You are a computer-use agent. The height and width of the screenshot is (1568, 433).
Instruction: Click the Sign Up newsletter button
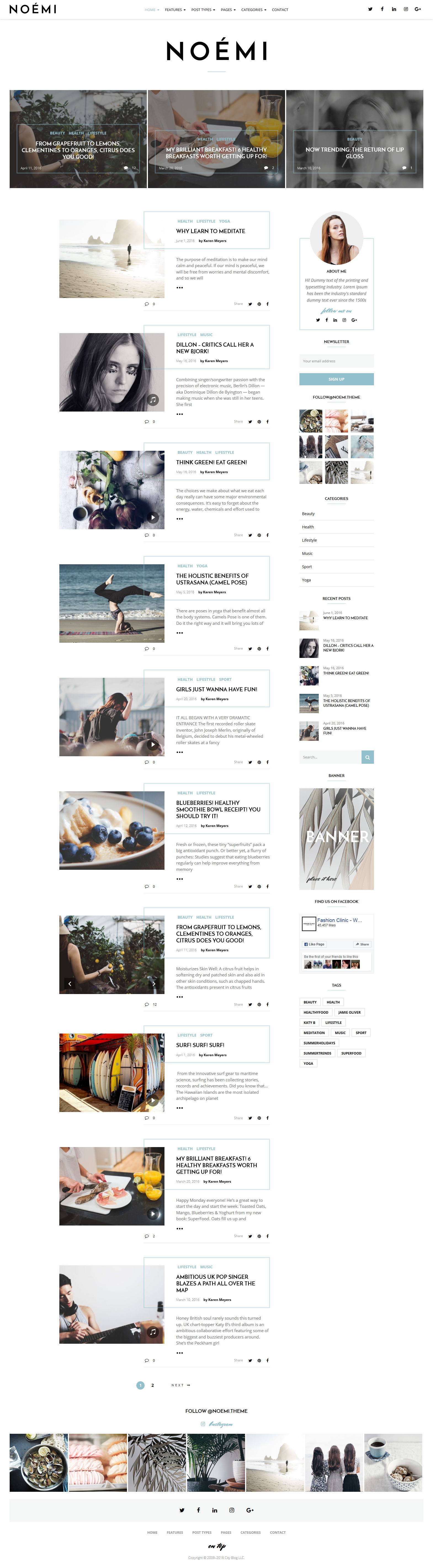click(x=336, y=379)
